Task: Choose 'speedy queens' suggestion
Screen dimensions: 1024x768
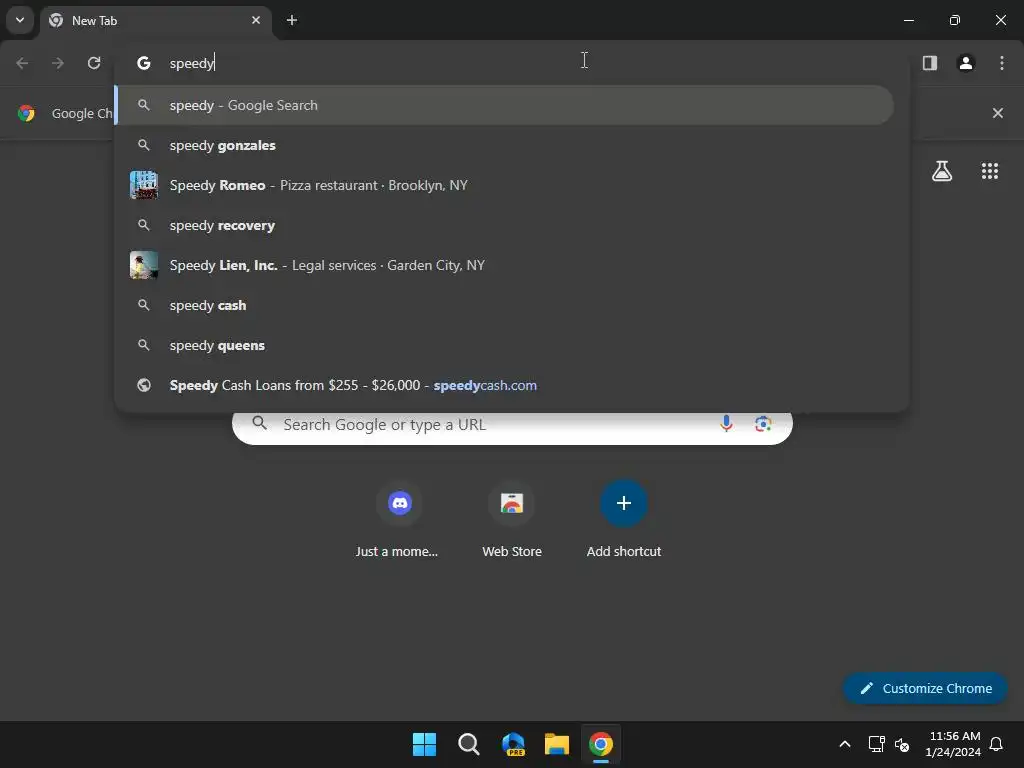Action: (504, 345)
